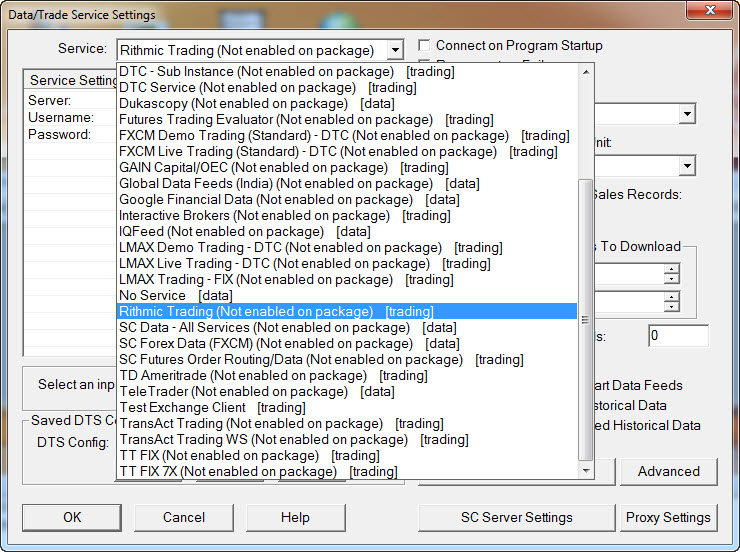Choose Dukascopy data service
This screenshot has width=740, height=552.
[x=346, y=104]
